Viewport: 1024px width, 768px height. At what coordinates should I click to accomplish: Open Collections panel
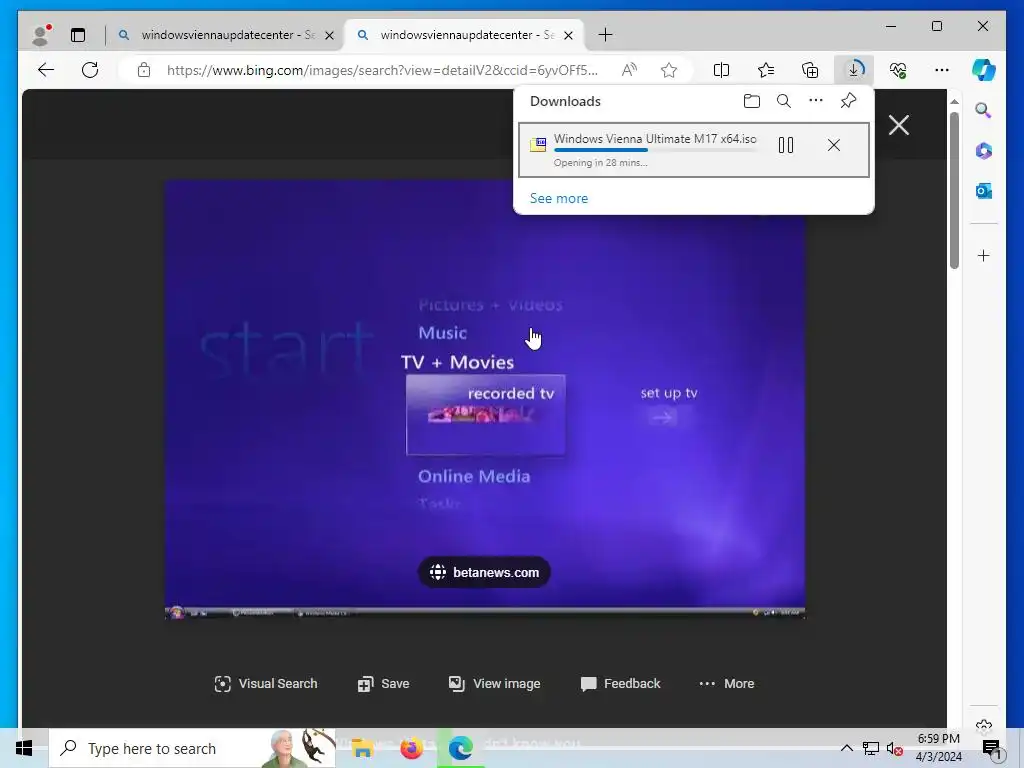(810, 70)
